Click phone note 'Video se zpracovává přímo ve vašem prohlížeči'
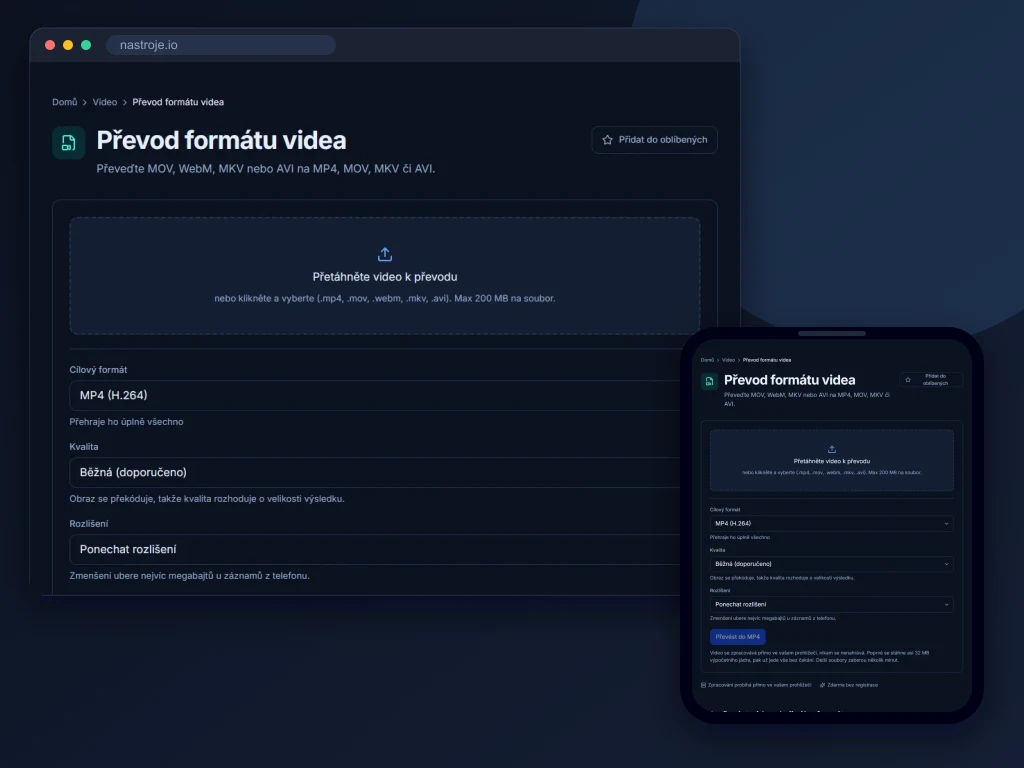The width and height of the screenshot is (1024, 768). click(x=820, y=656)
